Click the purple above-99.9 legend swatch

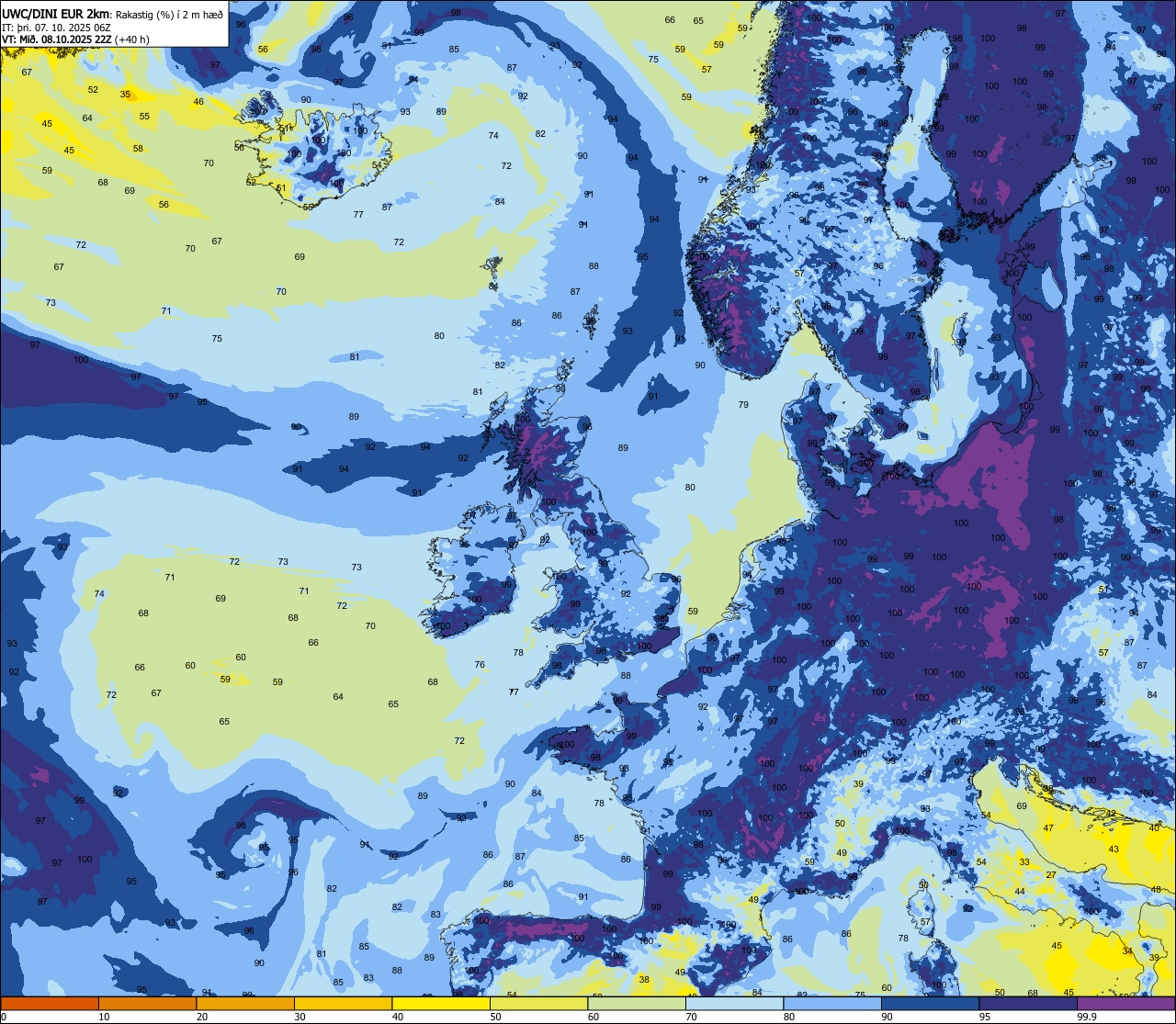coord(1125,1003)
